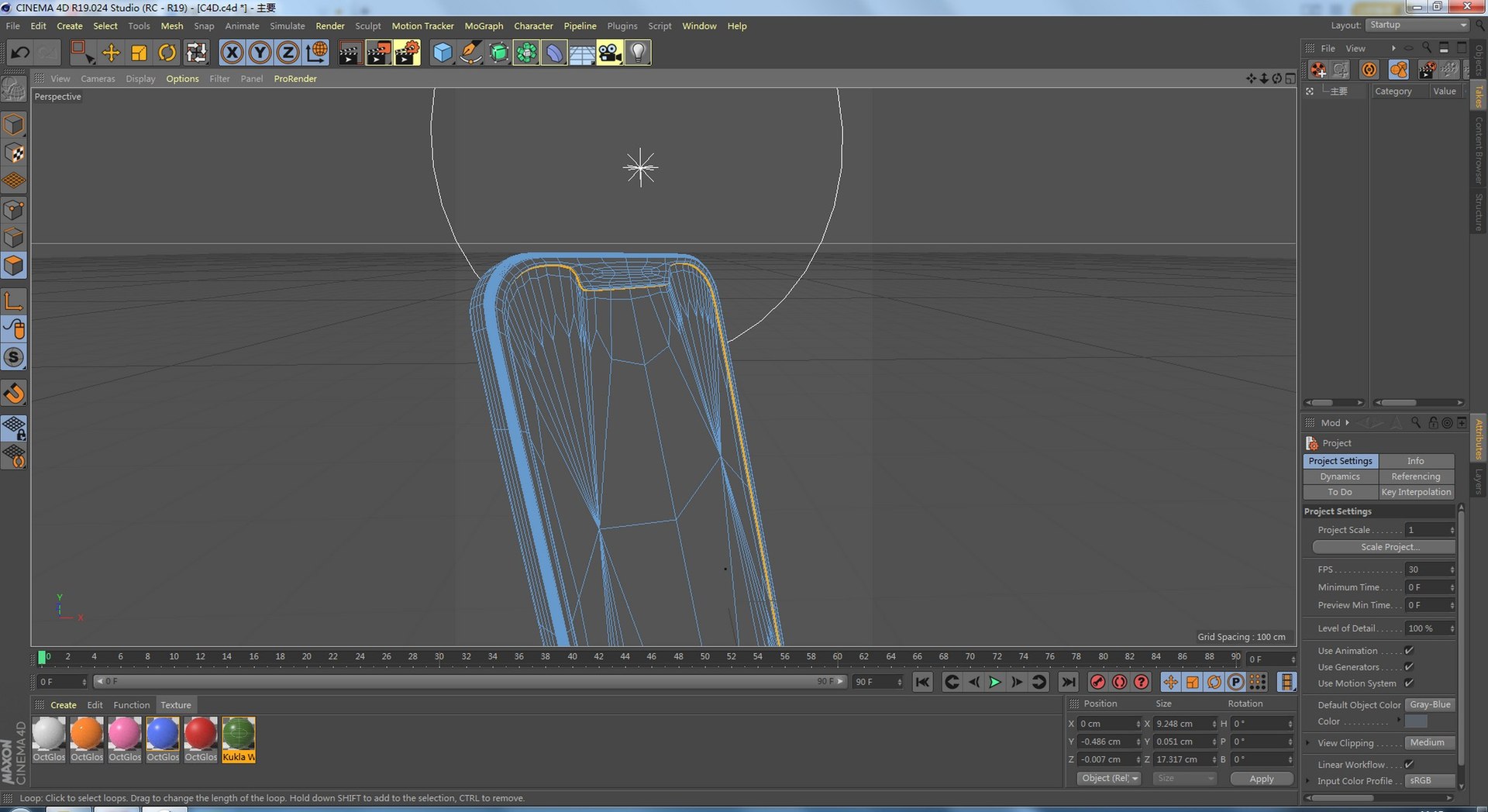Open the coordinate Size mode dropdown

click(1184, 779)
